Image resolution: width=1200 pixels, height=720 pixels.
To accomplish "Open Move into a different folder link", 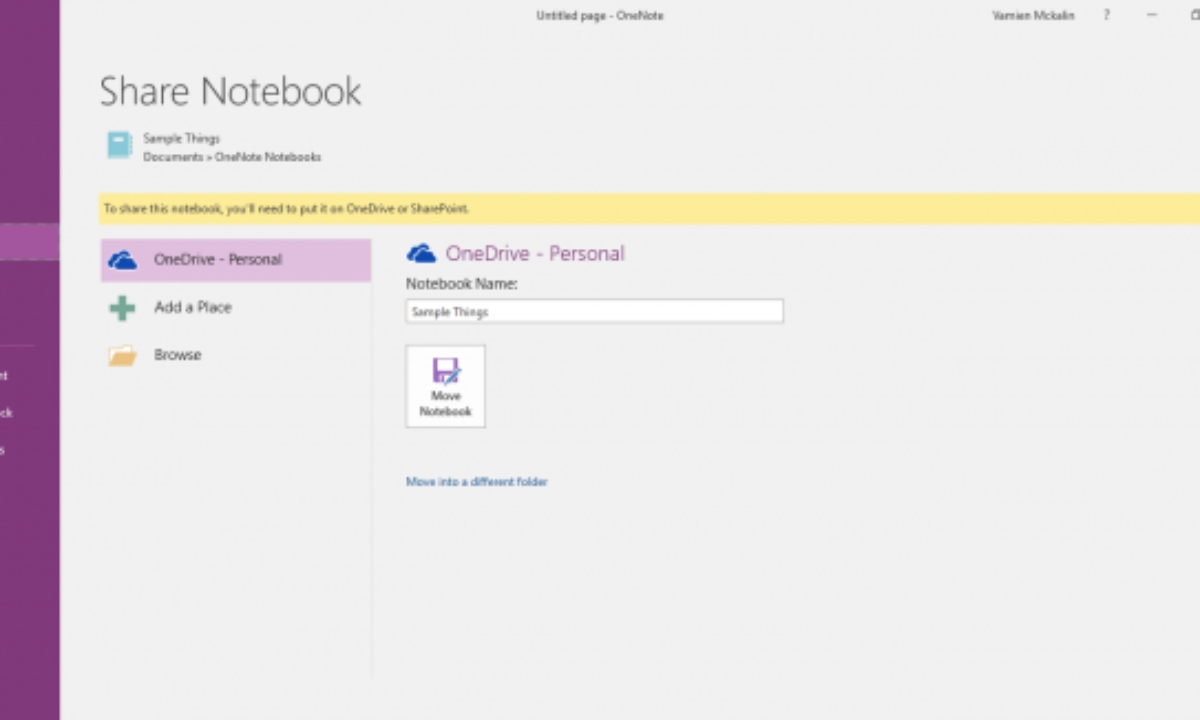I will [477, 482].
